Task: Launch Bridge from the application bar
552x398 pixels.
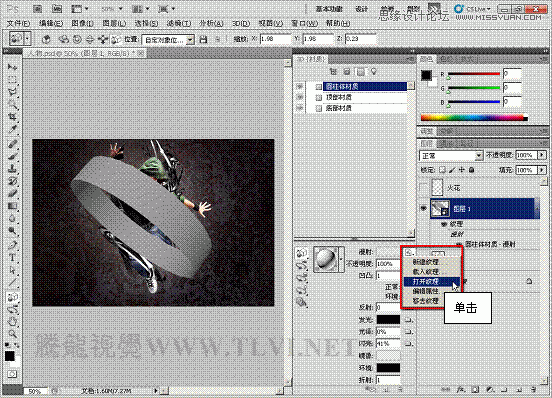Action: point(38,9)
